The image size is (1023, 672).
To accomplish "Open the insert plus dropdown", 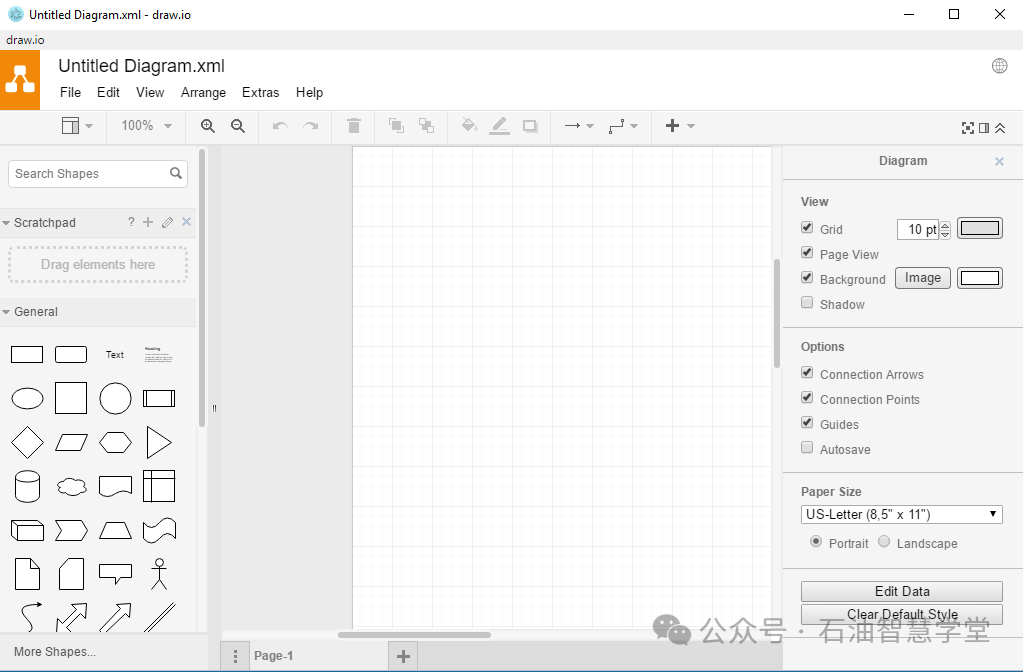I will click(680, 126).
